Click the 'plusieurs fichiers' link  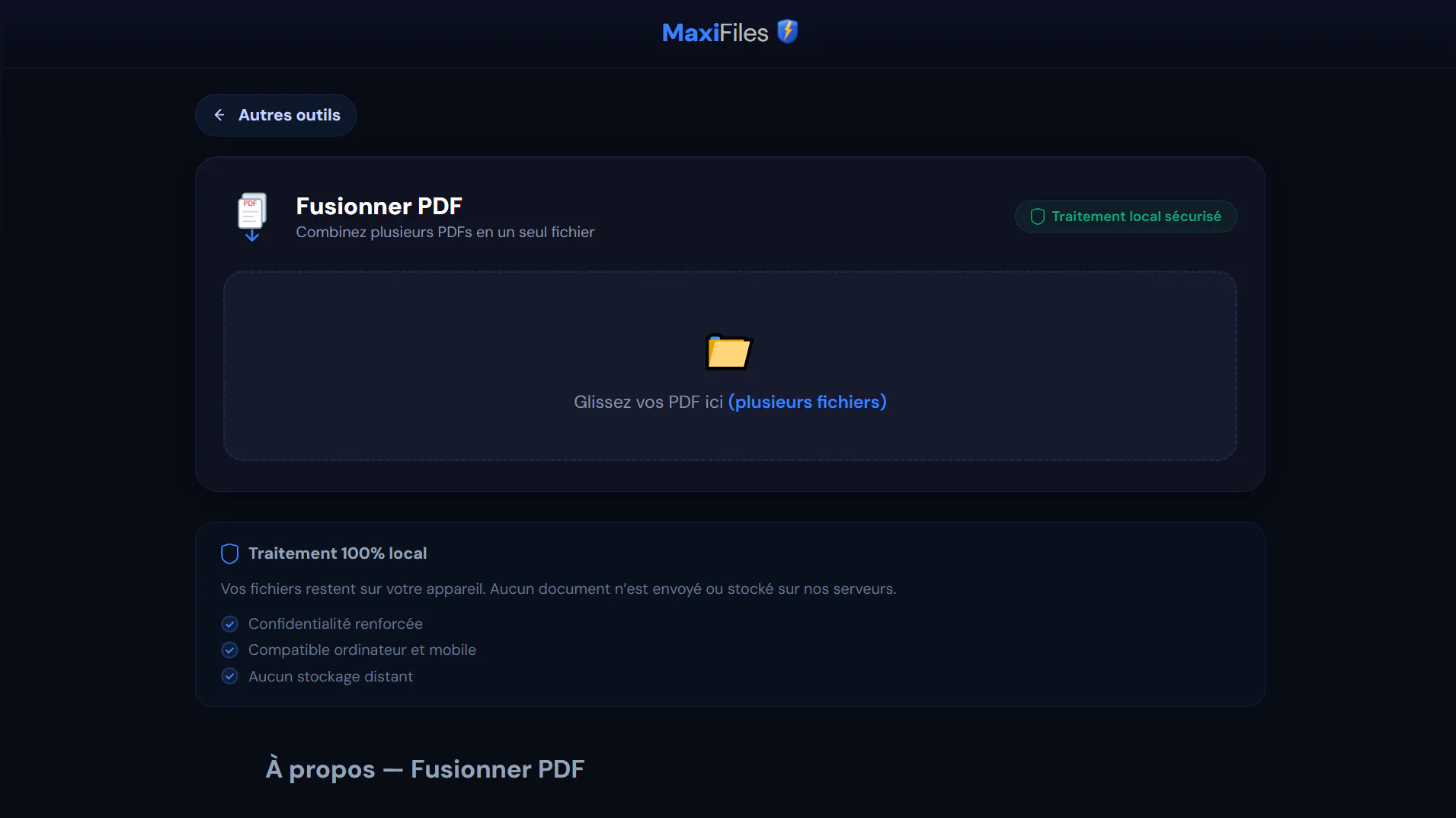tap(807, 402)
